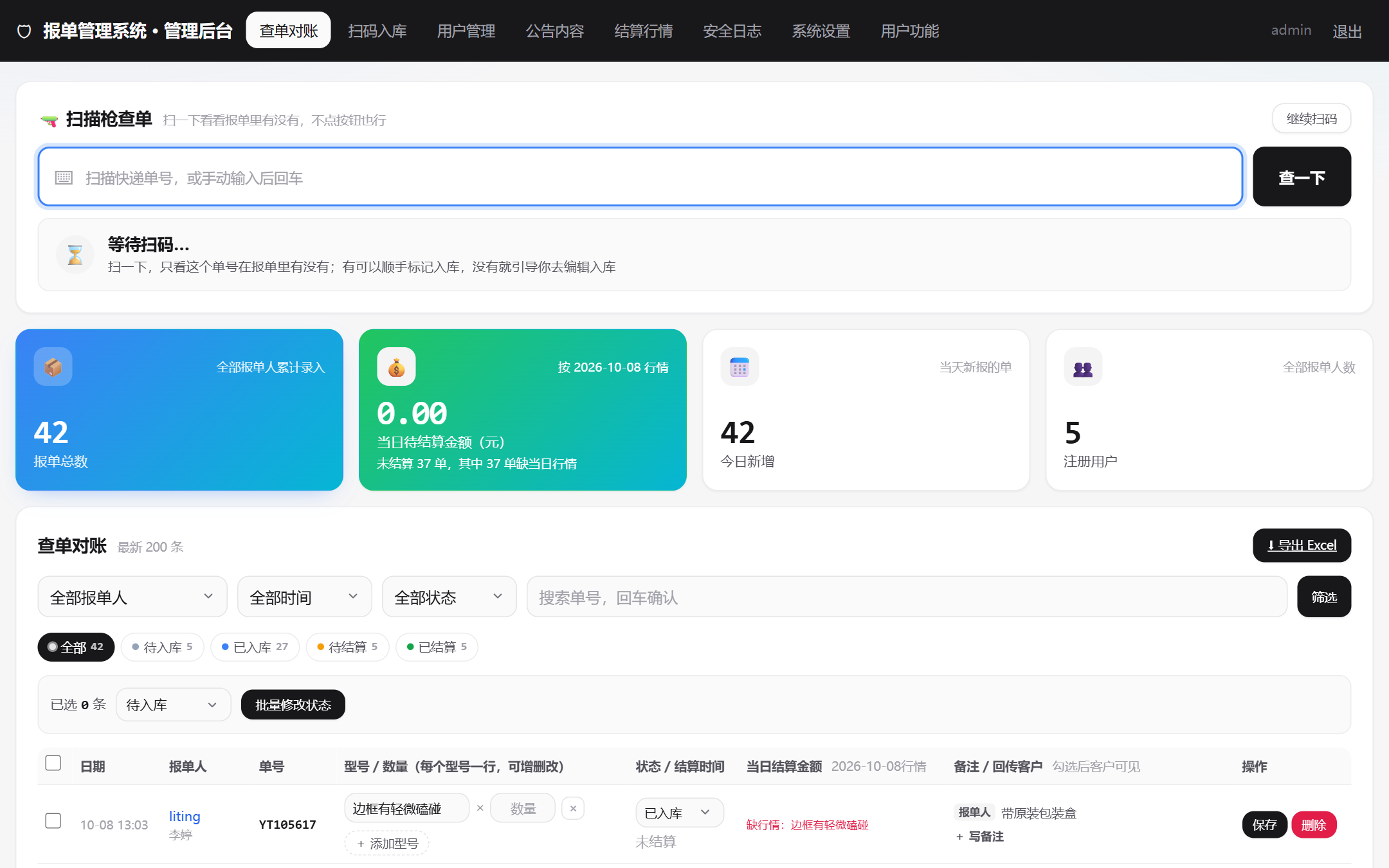Click 批量修改状态 button
Screen dimensions: 1389x868
[293, 705]
